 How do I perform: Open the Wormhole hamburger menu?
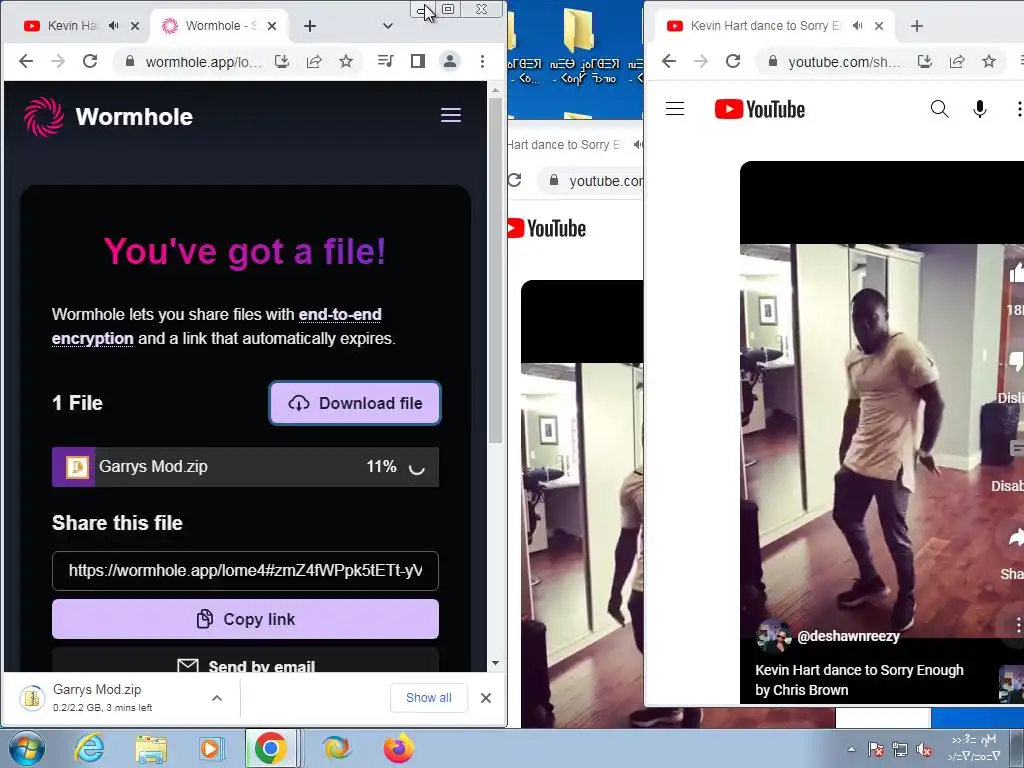click(451, 116)
